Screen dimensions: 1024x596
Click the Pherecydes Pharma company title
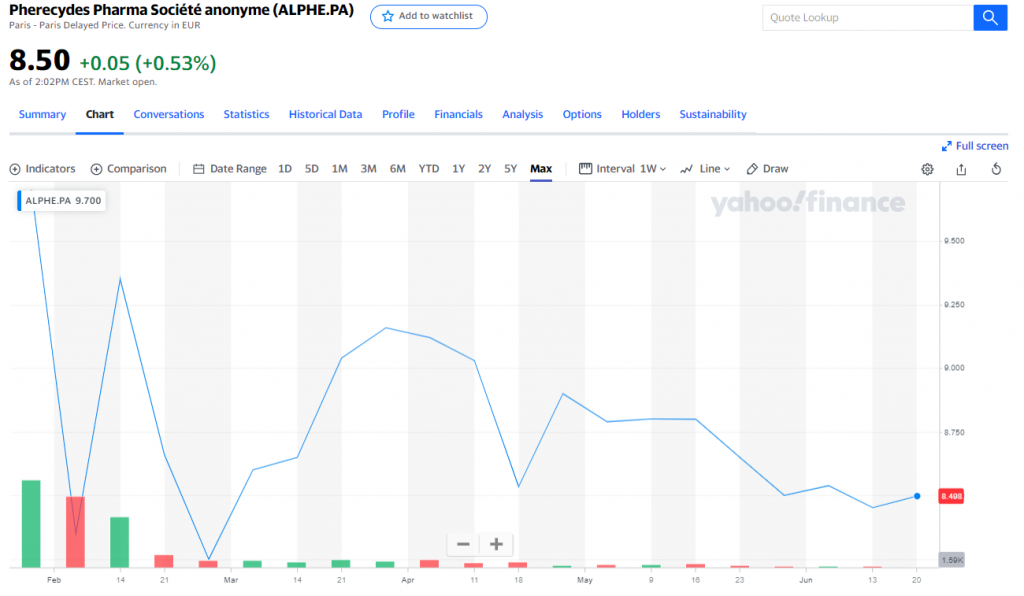click(182, 10)
